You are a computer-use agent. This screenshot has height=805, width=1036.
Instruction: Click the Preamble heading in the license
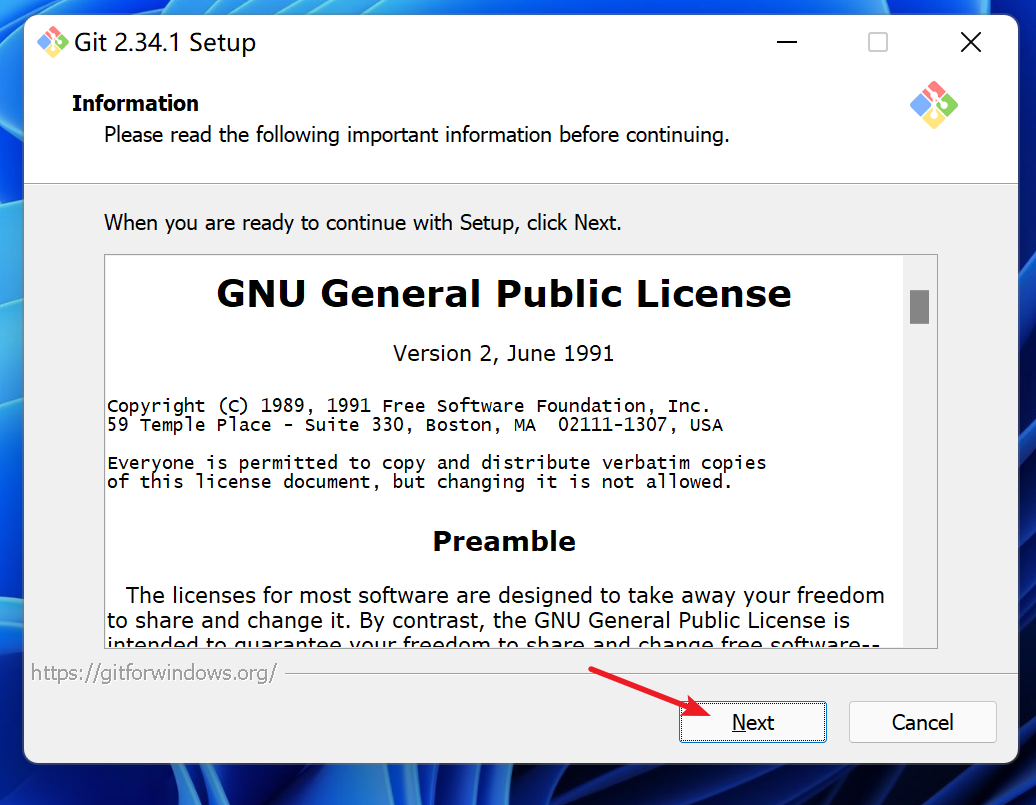[x=504, y=541]
